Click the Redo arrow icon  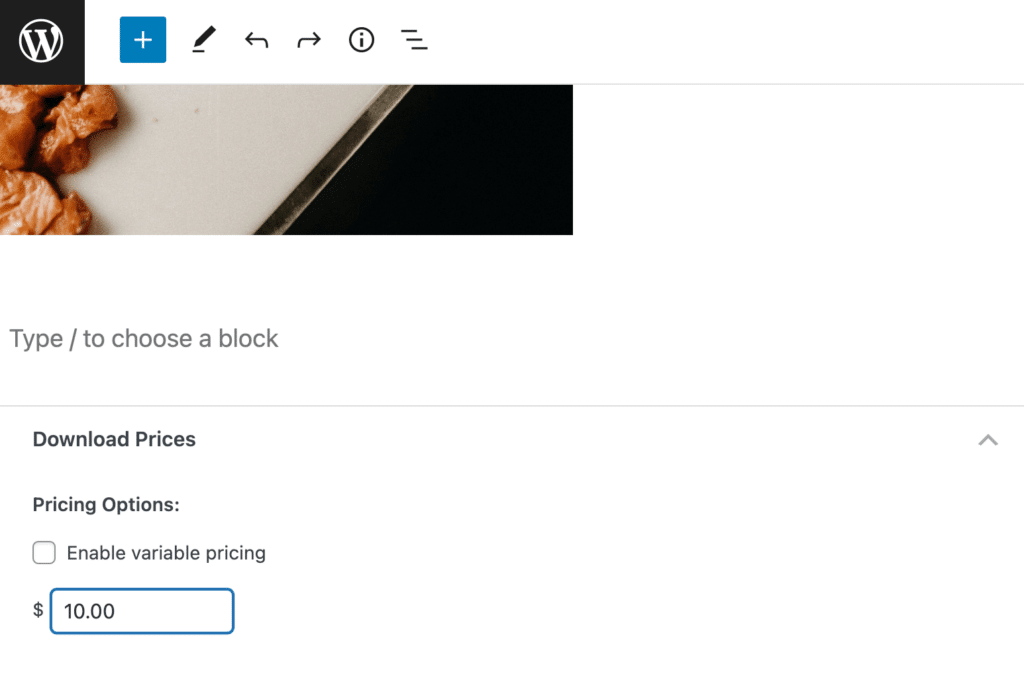click(x=308, y=40)
